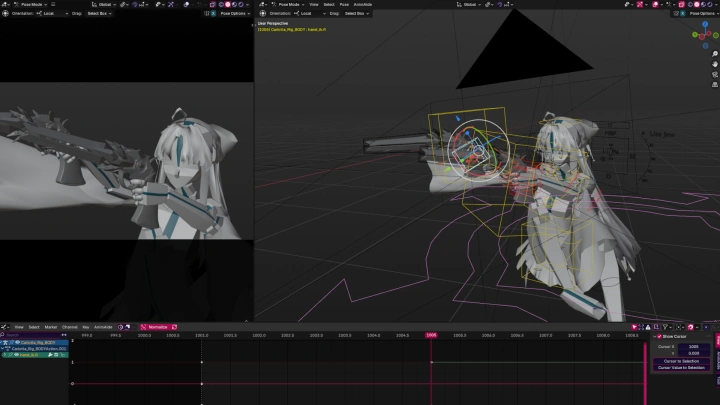Viewport: 720px width, 405px height.
Task: Click auto-normalize refresh icon beside Normalize
Action: [174, 327]
